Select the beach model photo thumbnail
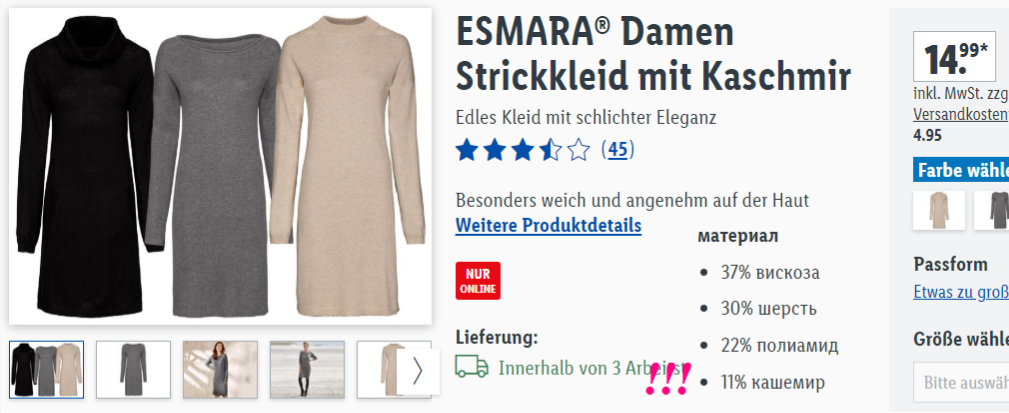 point(307,370)
